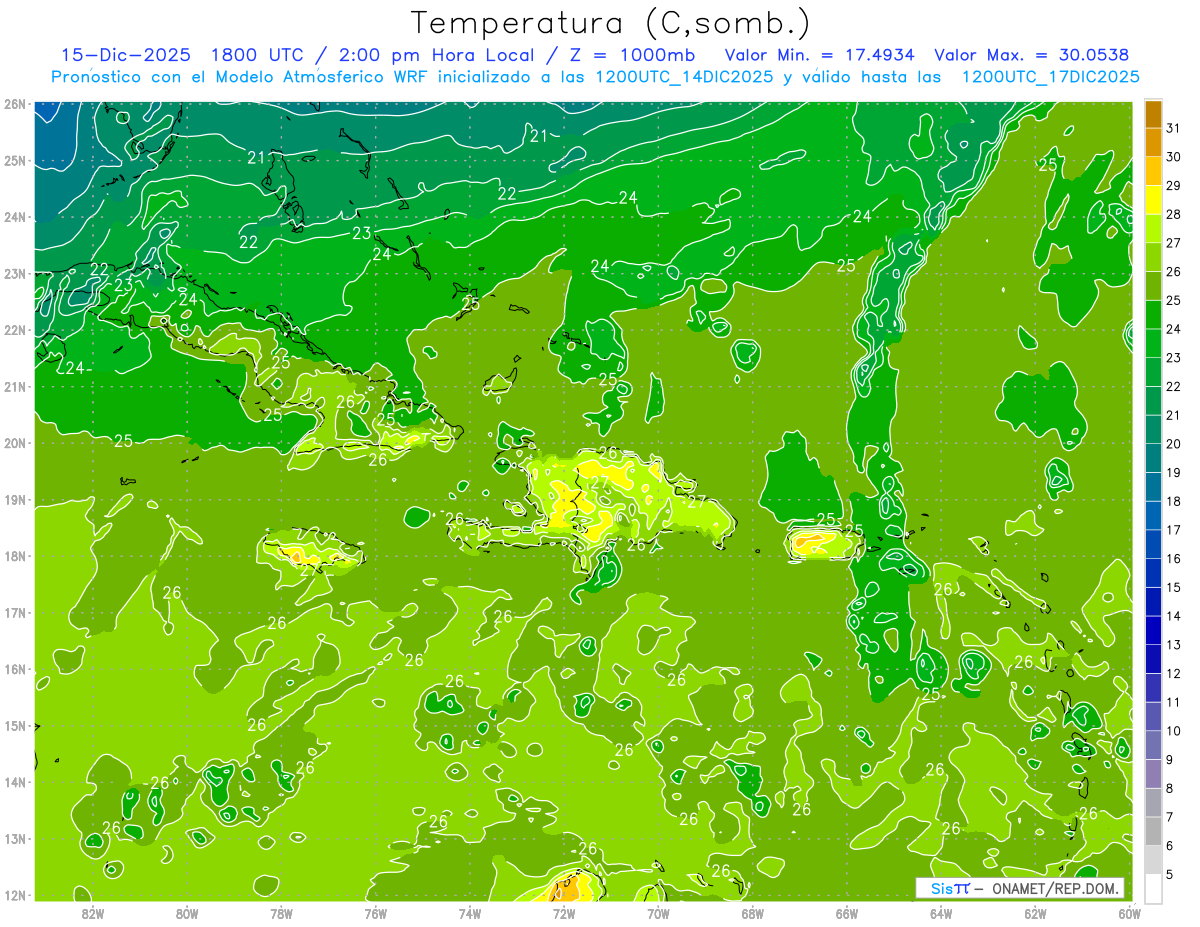This screenshot has width=1200, height=927.
Task: Pick the legend swatch between 19 and 20
Action: (1154, 458)
